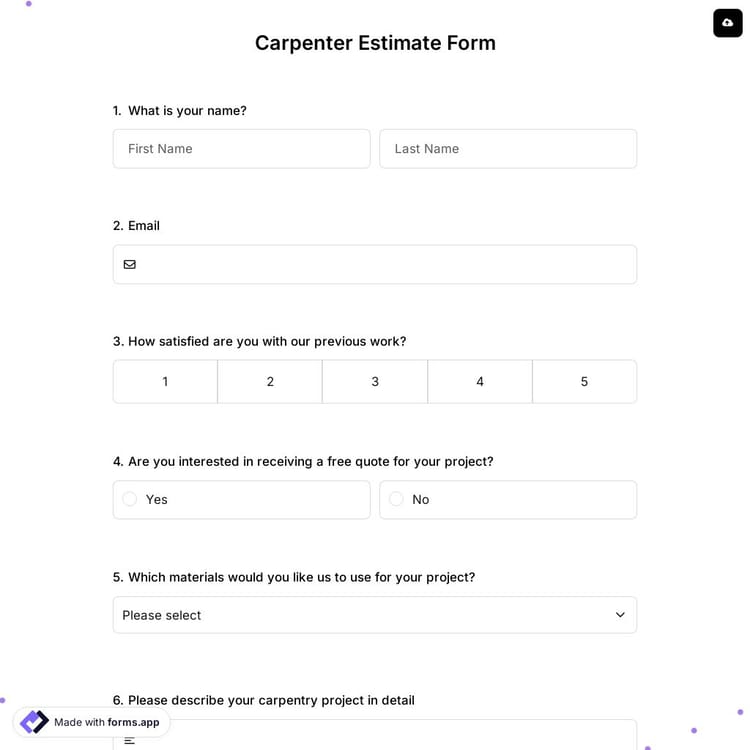750x750 pixels.
Task: Choose satisfaction rating 2
Action: point(270,382)
